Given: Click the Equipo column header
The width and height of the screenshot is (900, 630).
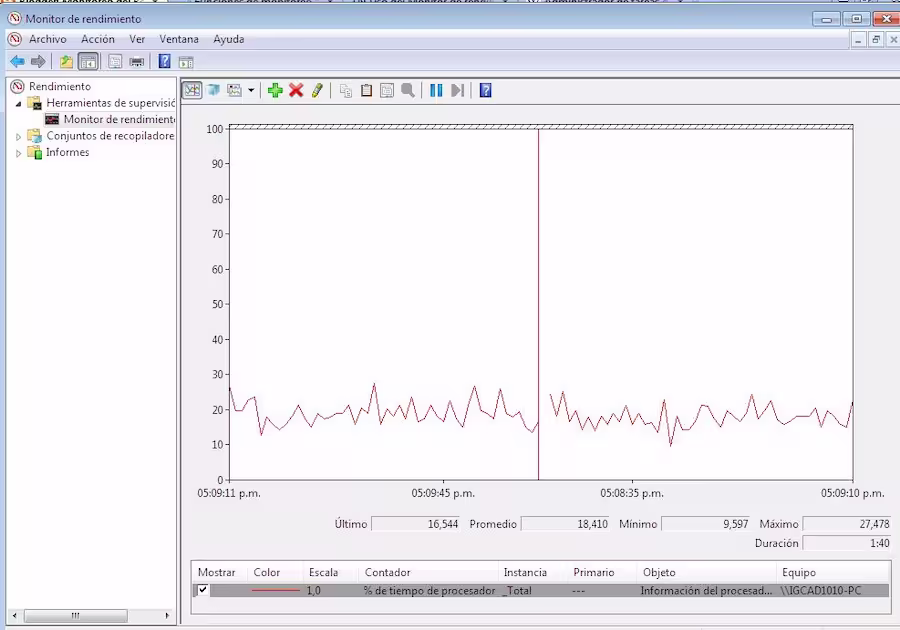Looking at the screenshot, I should [798, 572].
